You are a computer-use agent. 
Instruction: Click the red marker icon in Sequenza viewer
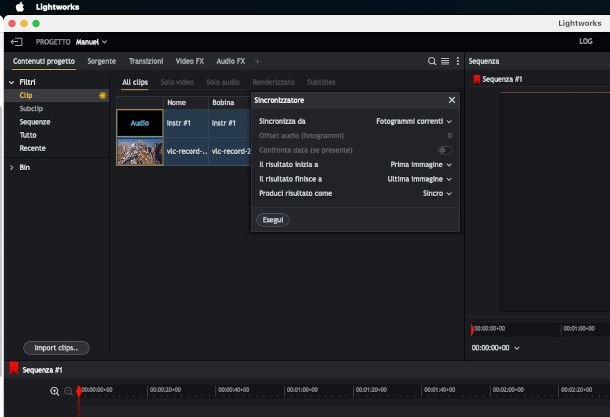tap(476, 79)
